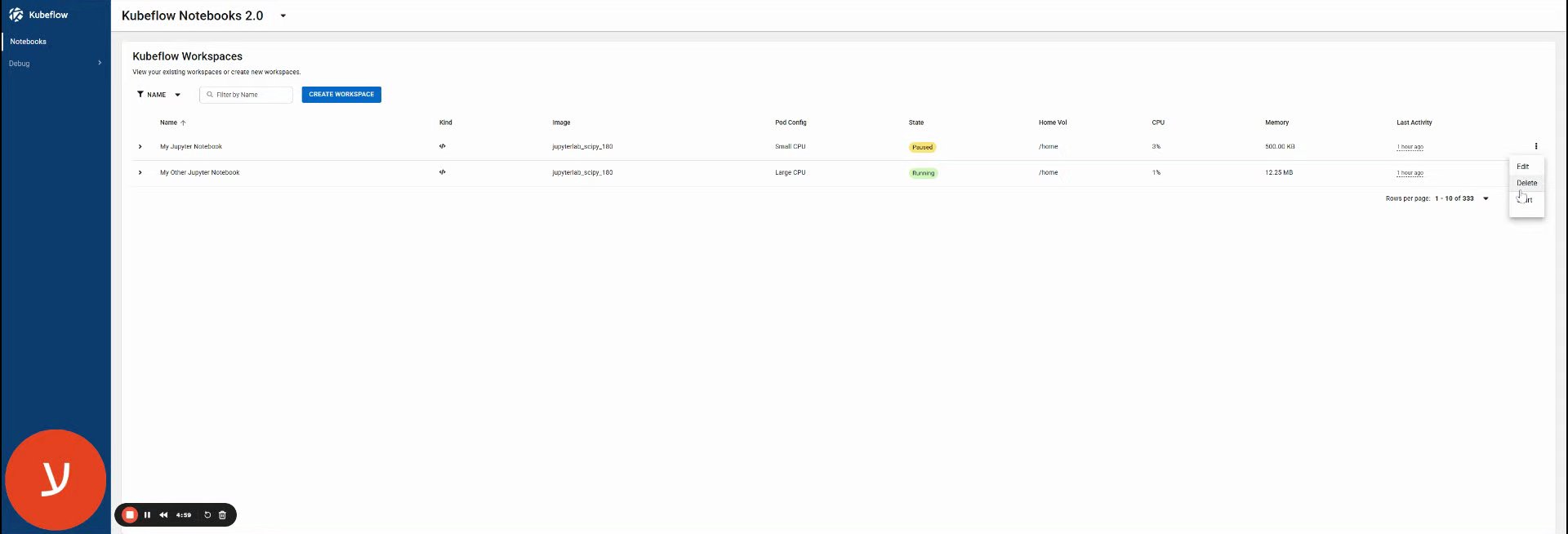Screen dimensions: 1568x534
Task: Expand the My Other Jupyter Notebook row
Action: point(140,173)
